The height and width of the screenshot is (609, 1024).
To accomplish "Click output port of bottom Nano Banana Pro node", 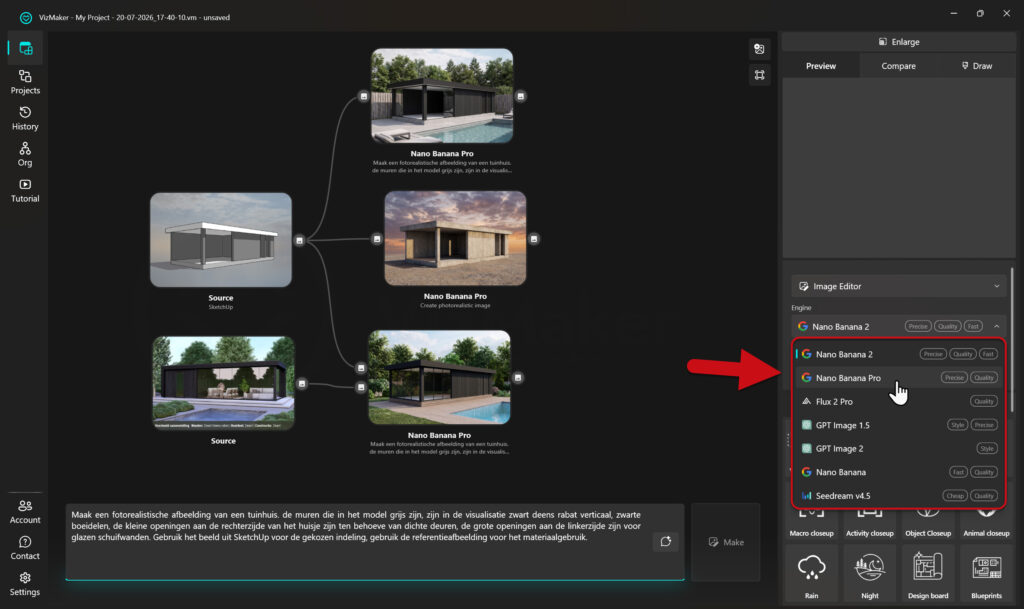I will tap(518, 377).
